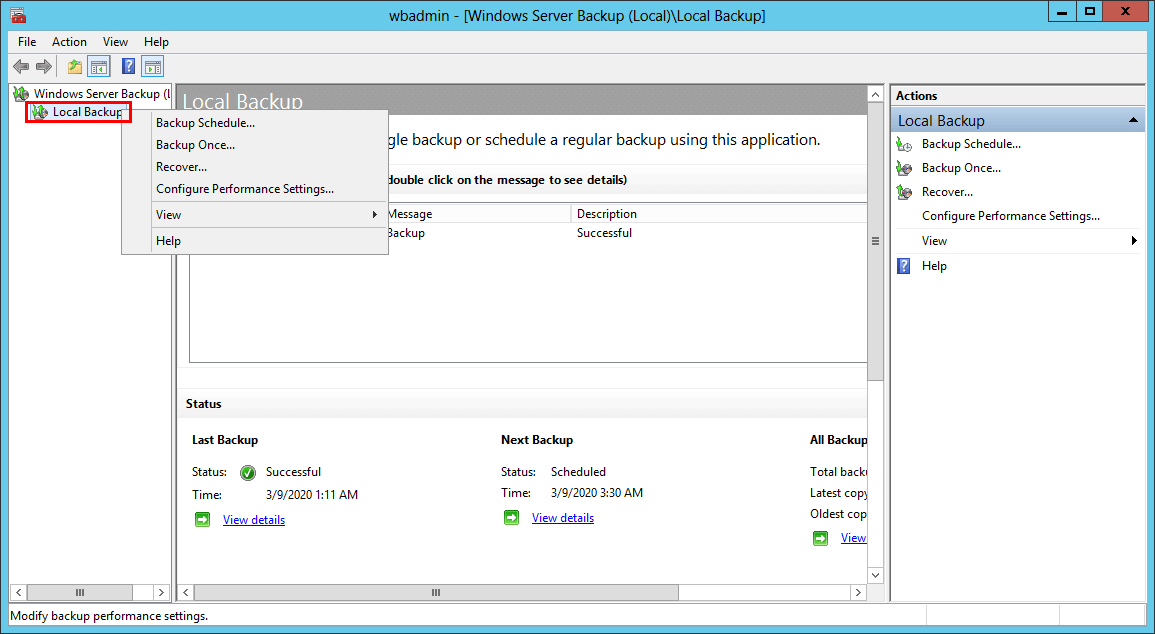Click the blue Help icon in the toolbar
1155x634 pixels.
pos(128,67)
